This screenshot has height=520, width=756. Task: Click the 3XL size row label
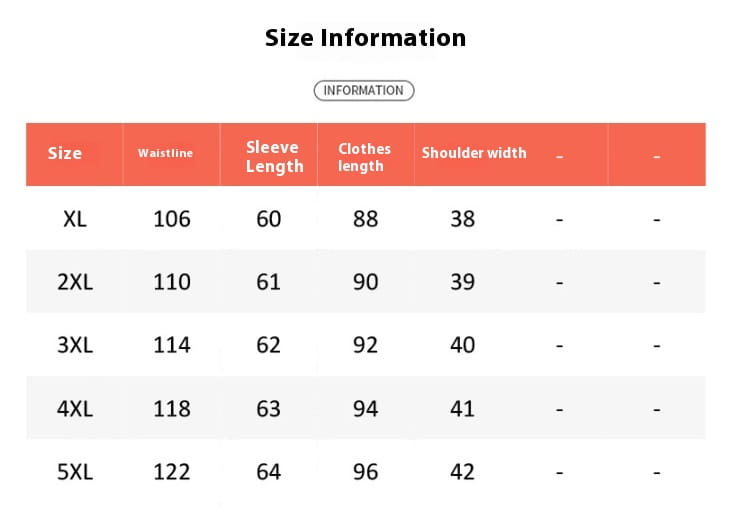pyautogui.click(x=75, y=345)
